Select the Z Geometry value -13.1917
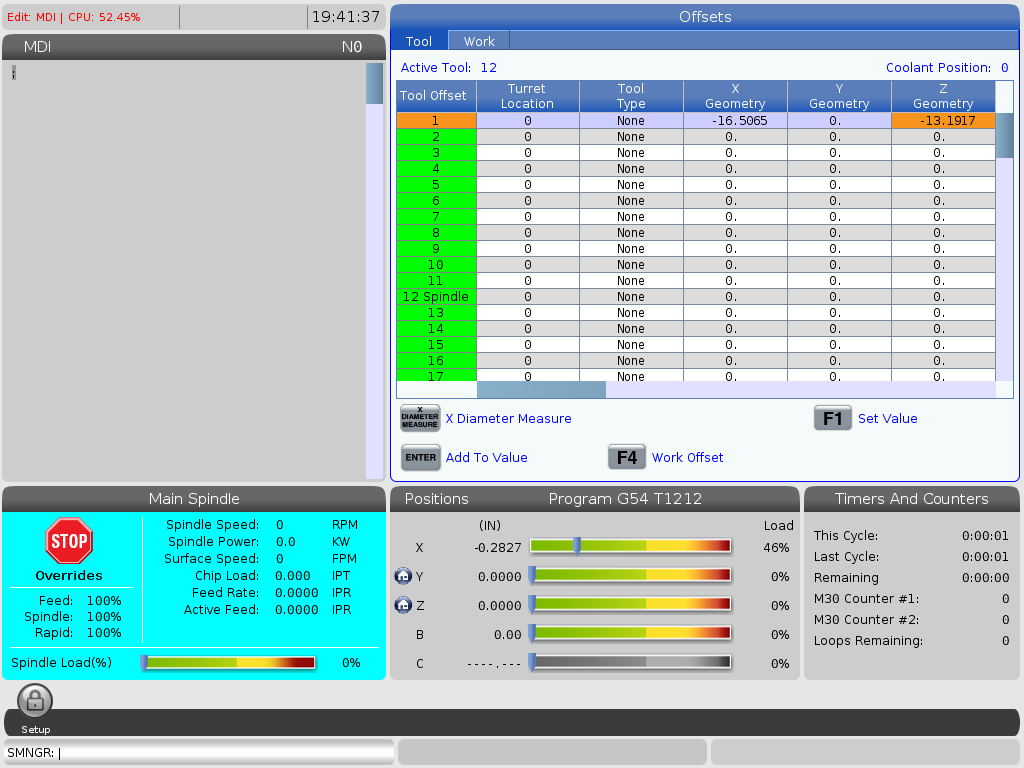Viewport: 1024px width, 768px height. click(943, 121)
